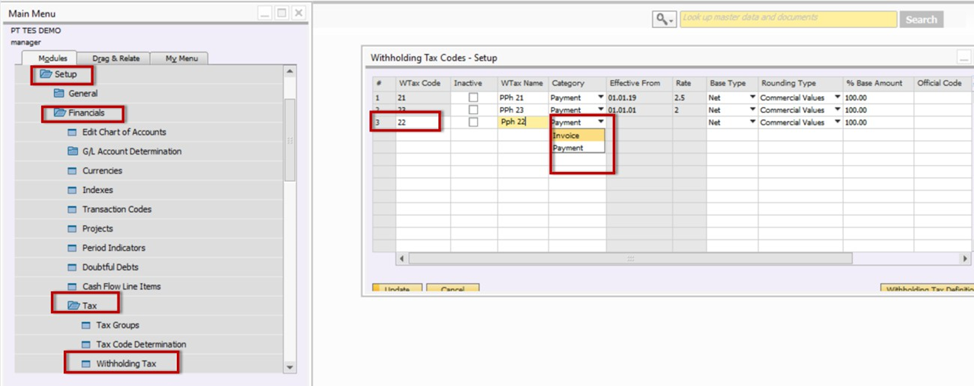
Task: Select WTax Name cell PPh 23
Action: pyautogui.click(x=522, y=110)
